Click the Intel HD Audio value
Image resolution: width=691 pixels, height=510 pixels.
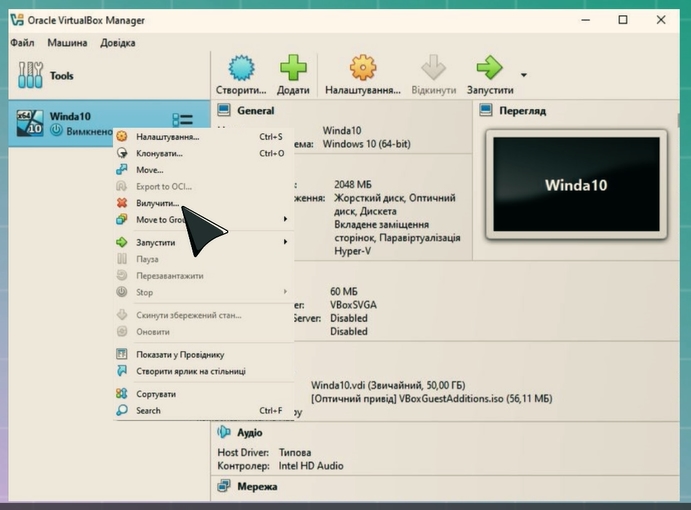point(311,465)
